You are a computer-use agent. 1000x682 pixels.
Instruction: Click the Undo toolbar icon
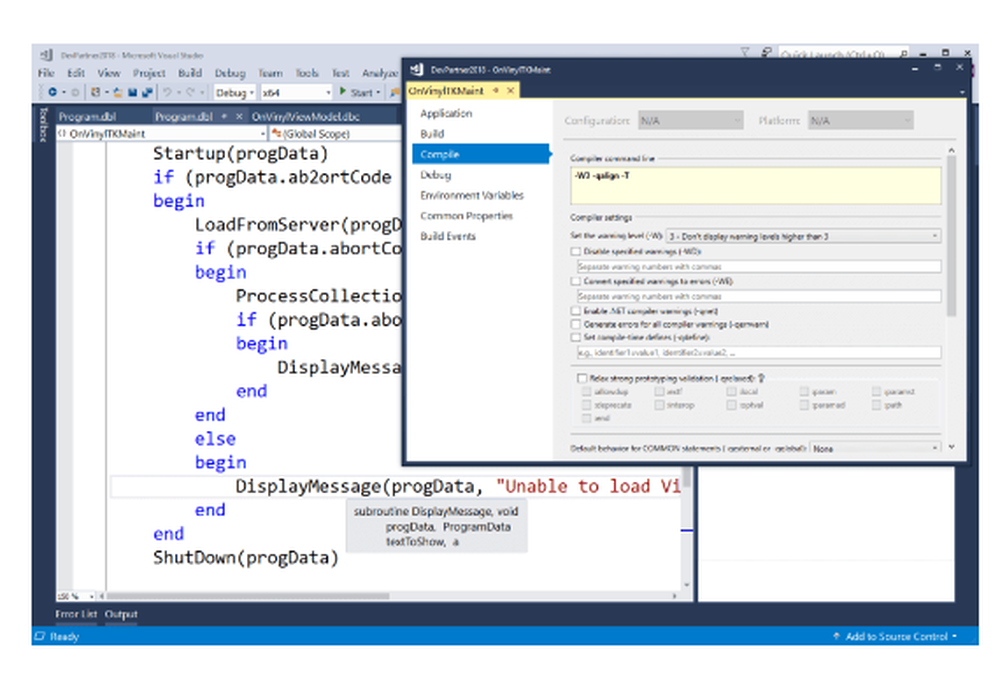click(167, 93)
